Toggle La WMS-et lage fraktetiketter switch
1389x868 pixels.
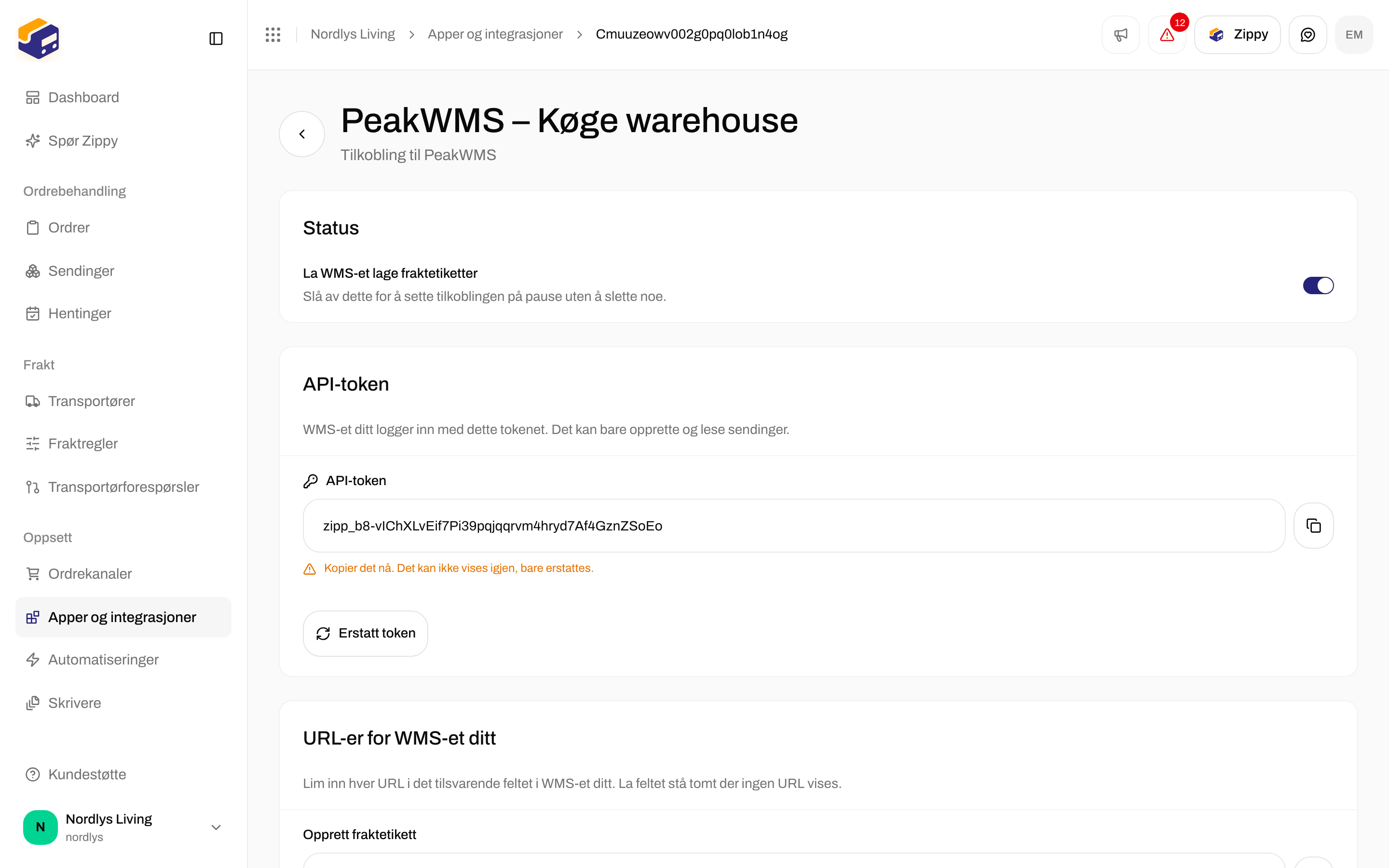click(x=1318, y=285)
